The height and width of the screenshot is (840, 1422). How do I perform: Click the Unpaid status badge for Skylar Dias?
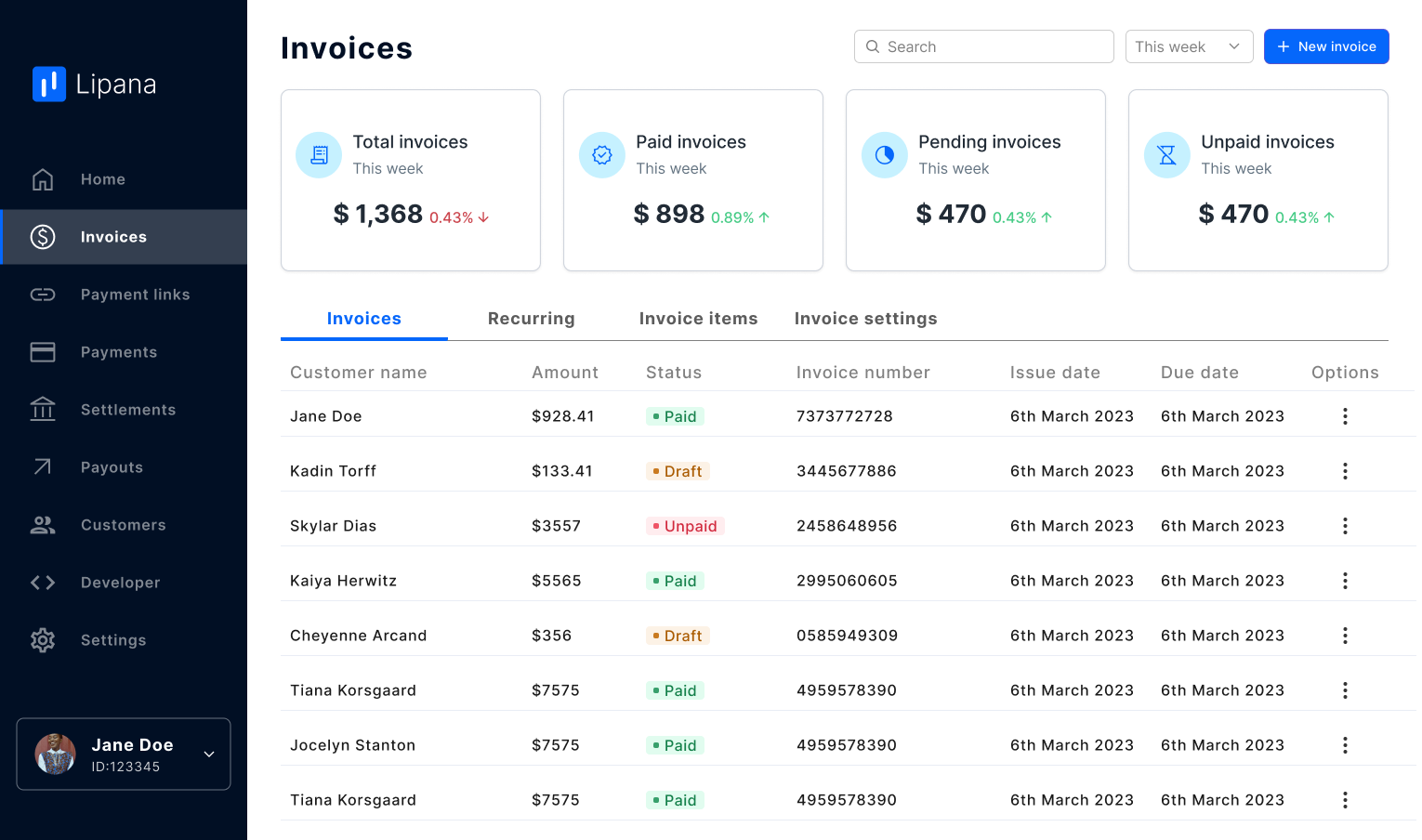[685, 526]
